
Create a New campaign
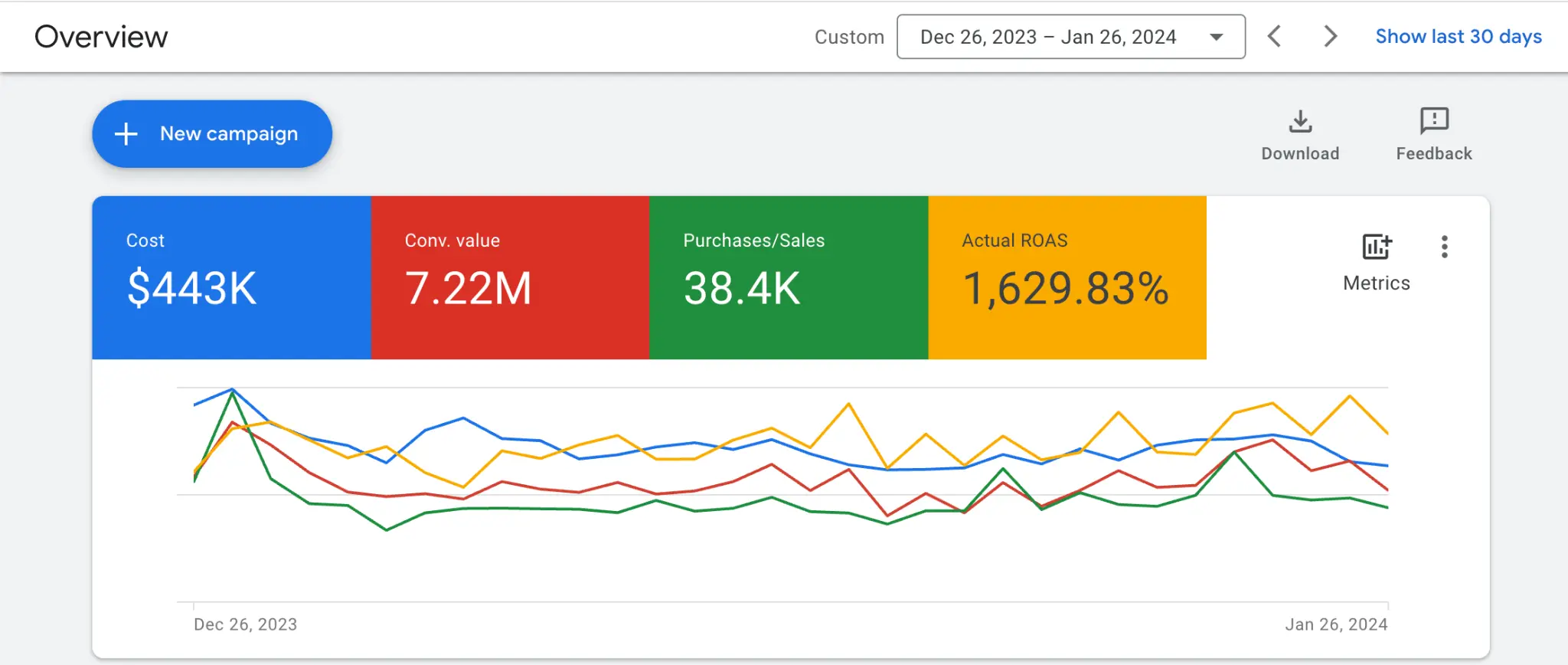[212, 134]
